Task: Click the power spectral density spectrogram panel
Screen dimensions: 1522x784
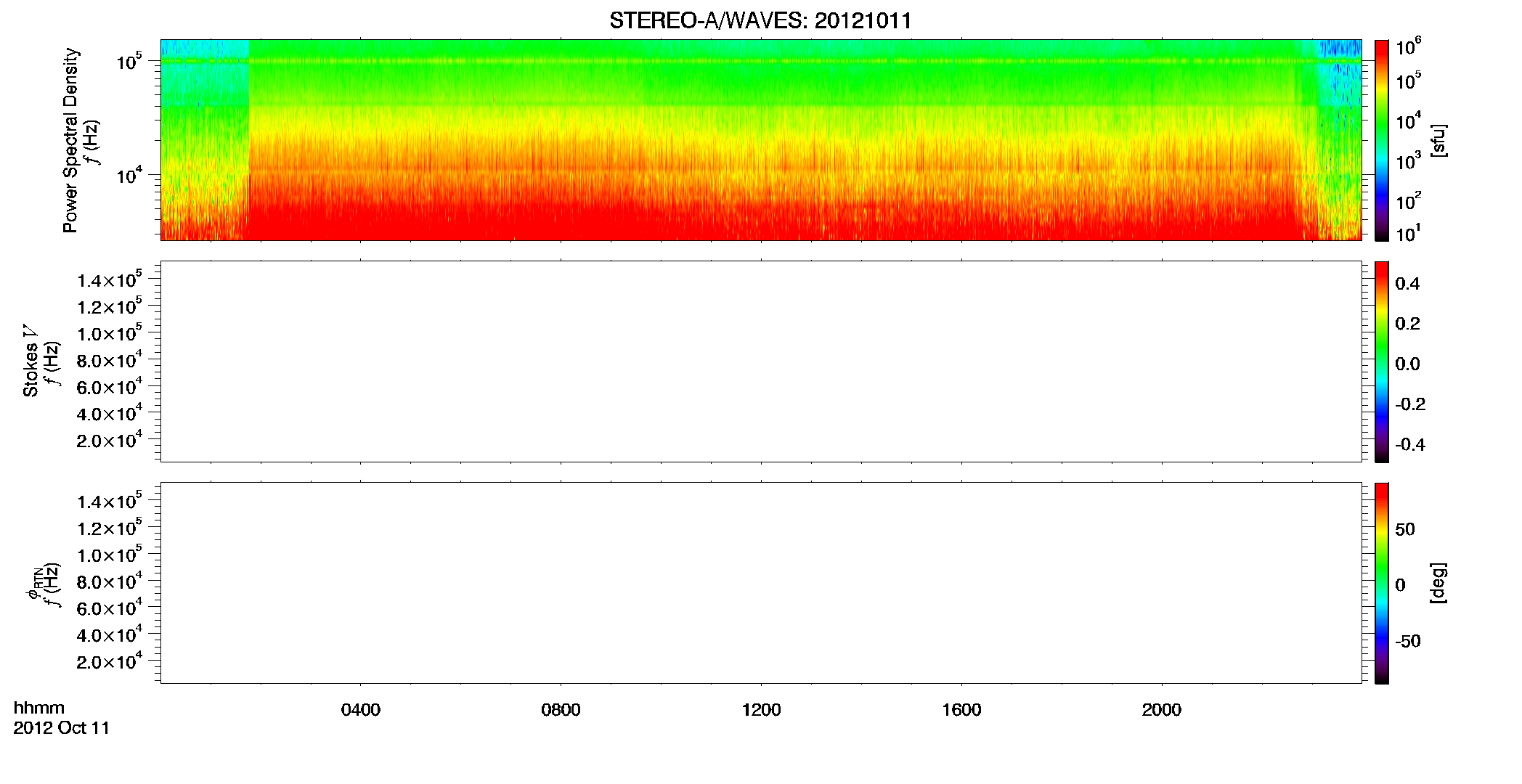Action: (x=761, y=140)
